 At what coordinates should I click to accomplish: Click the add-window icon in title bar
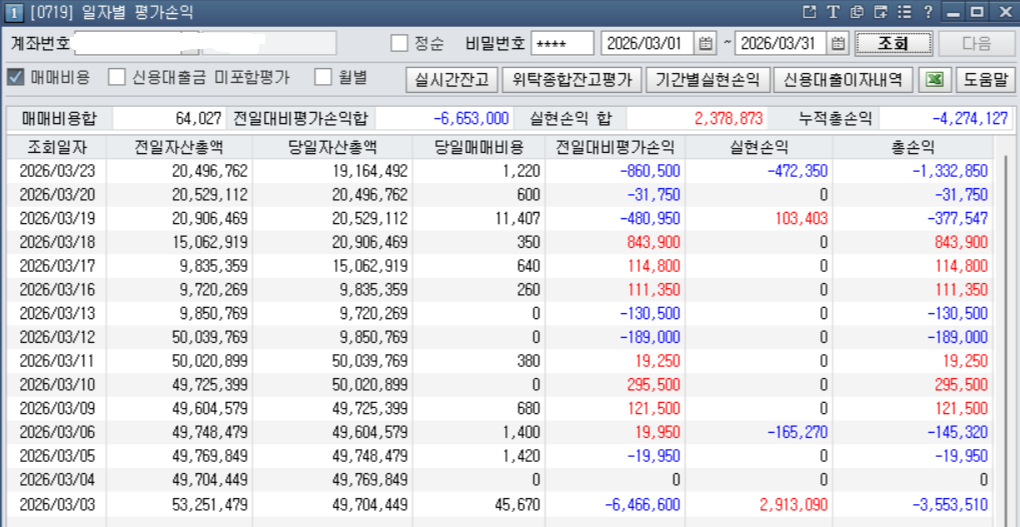coord(880,12)
